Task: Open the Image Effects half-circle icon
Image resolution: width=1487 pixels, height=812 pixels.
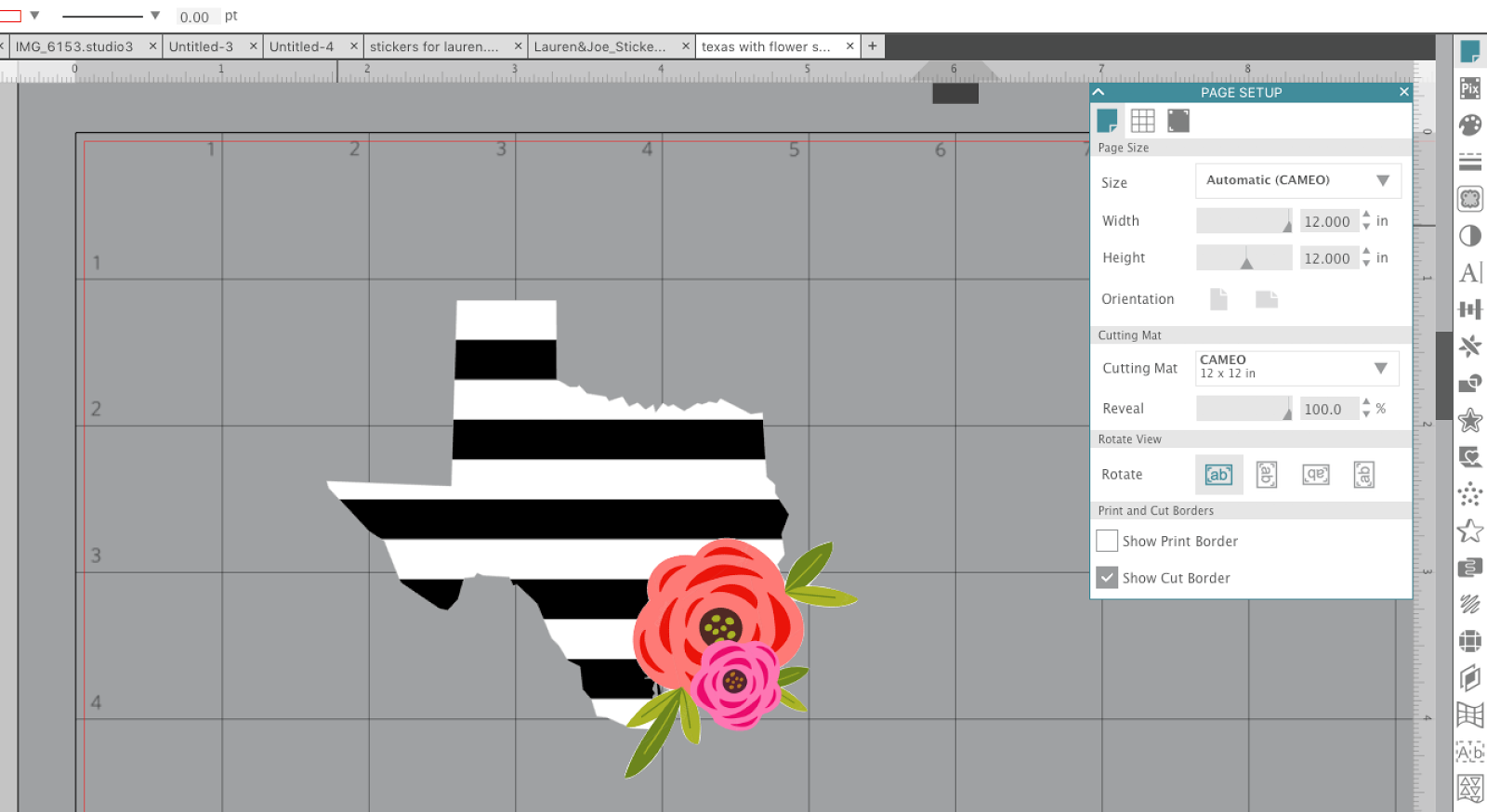Action: click(1469, 236)
